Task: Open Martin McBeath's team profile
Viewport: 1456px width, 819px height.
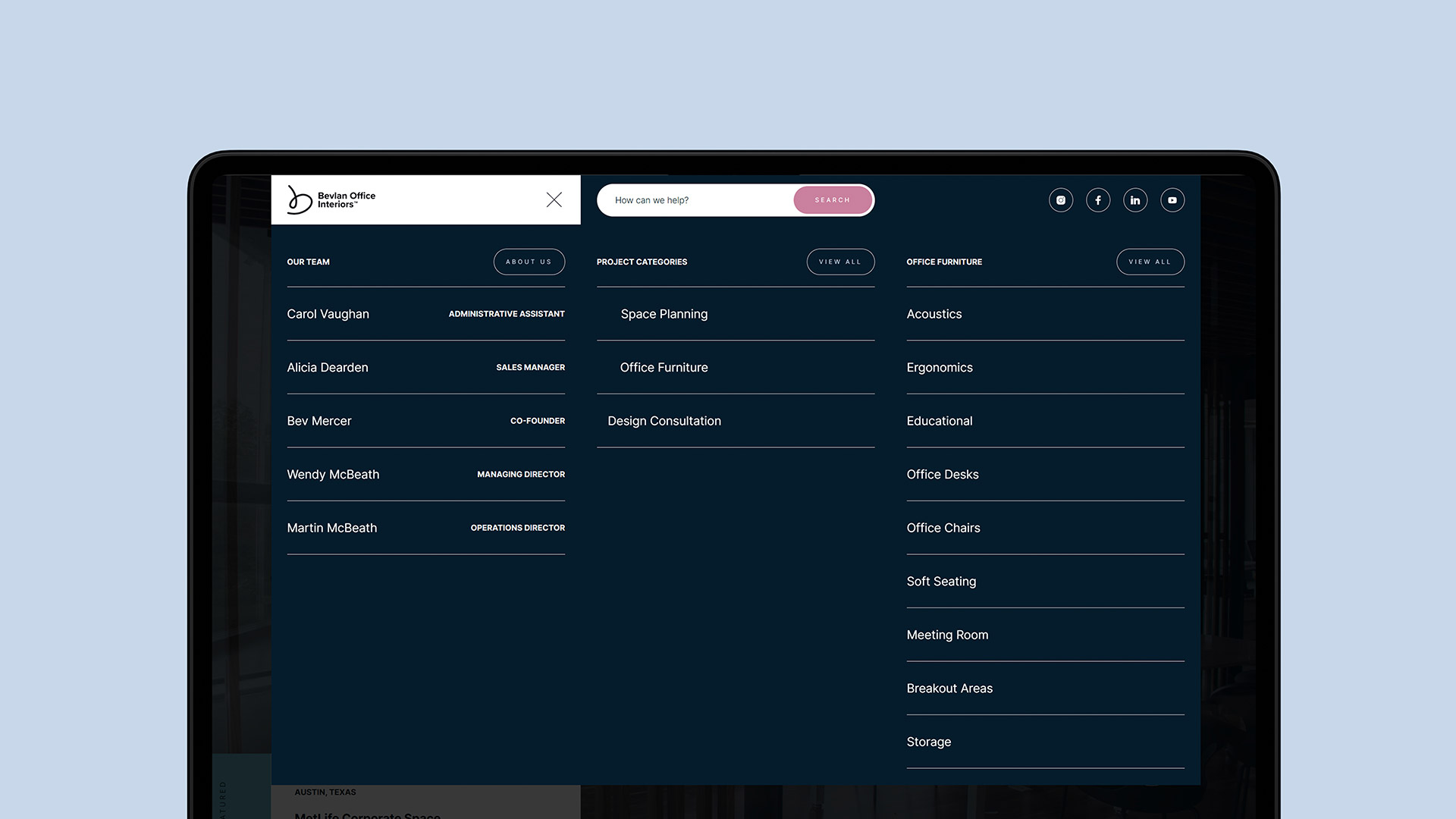Action: 331,528
